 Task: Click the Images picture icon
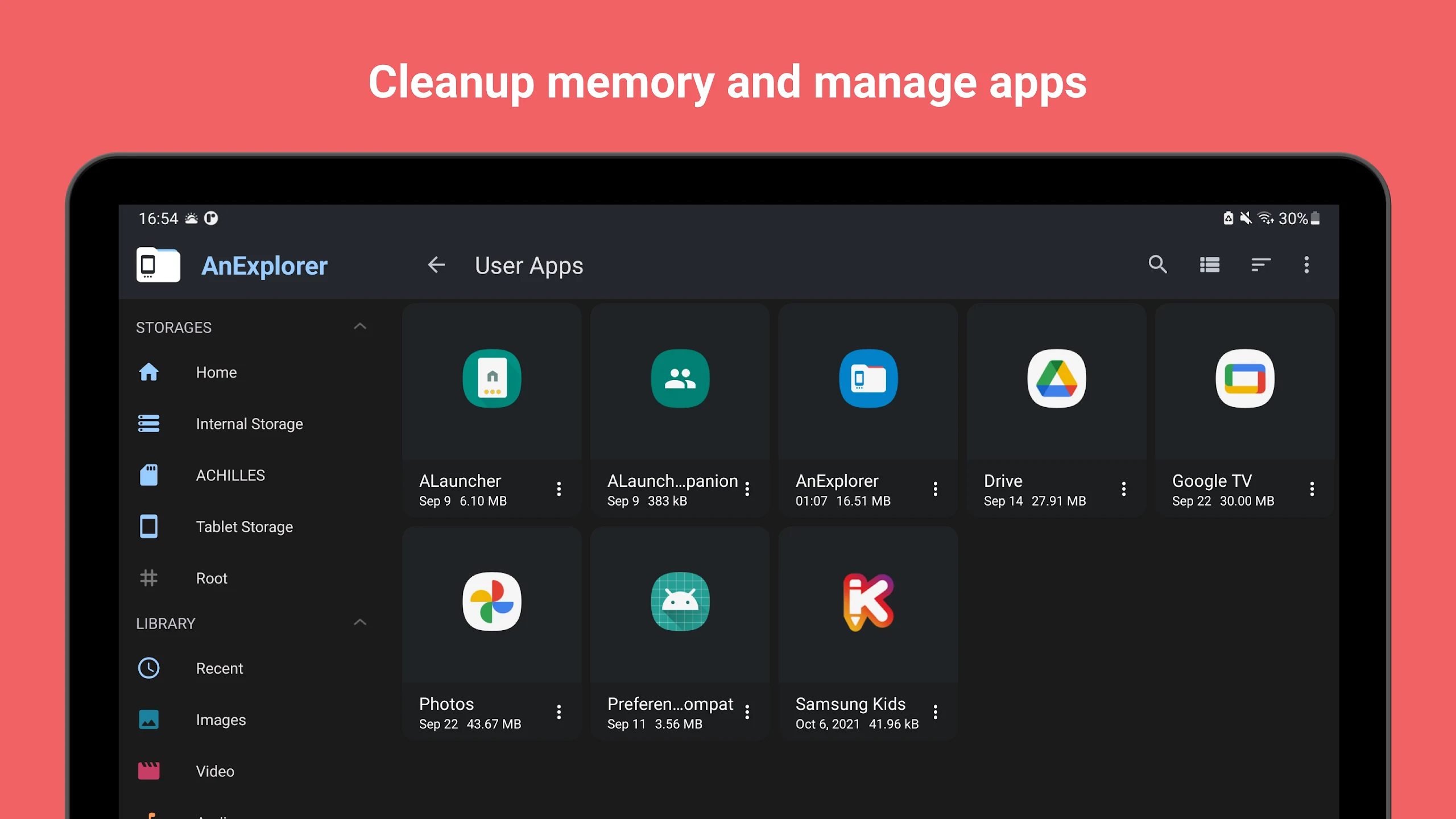(x=149, y=719)
